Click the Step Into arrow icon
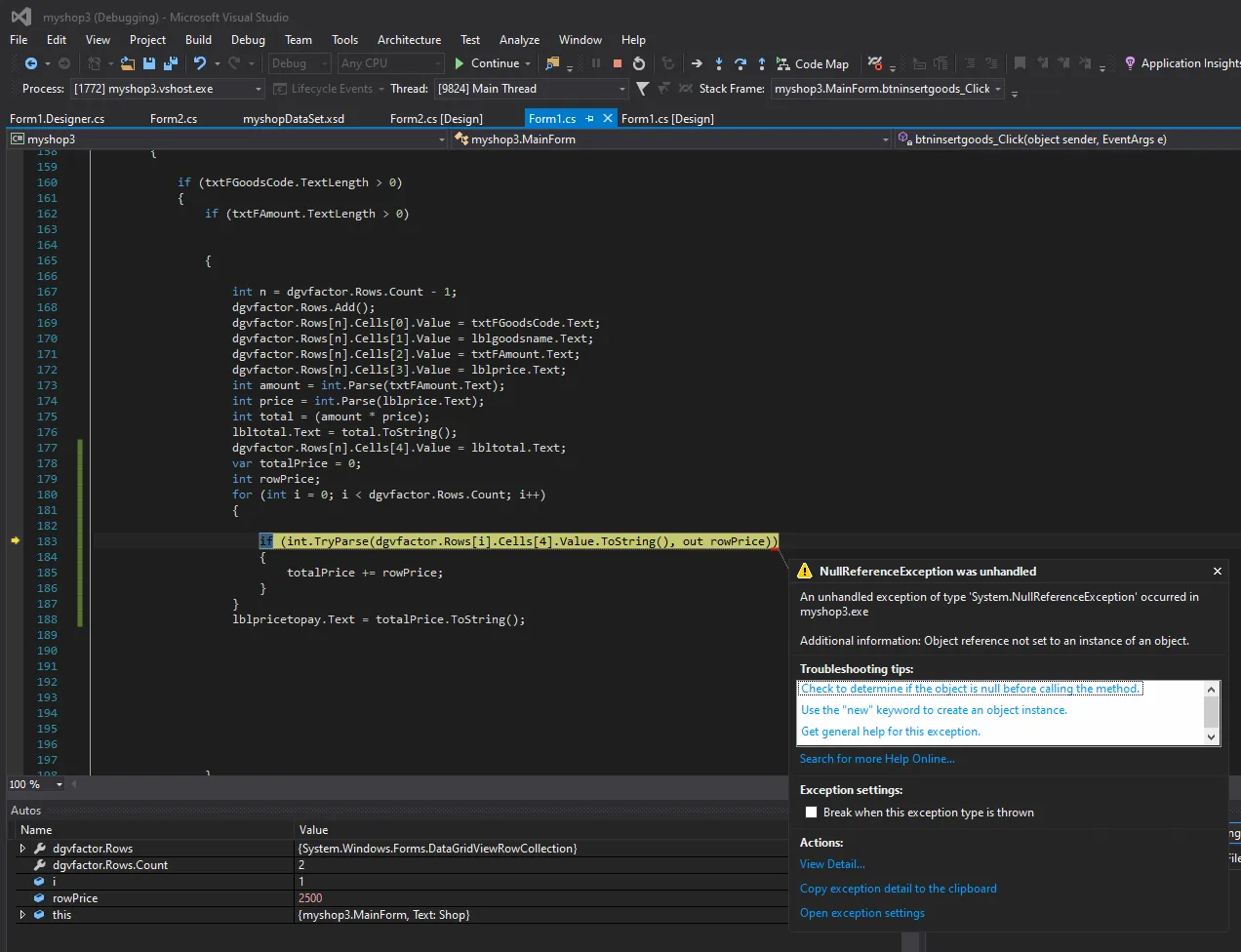 (x=719, y=63)
